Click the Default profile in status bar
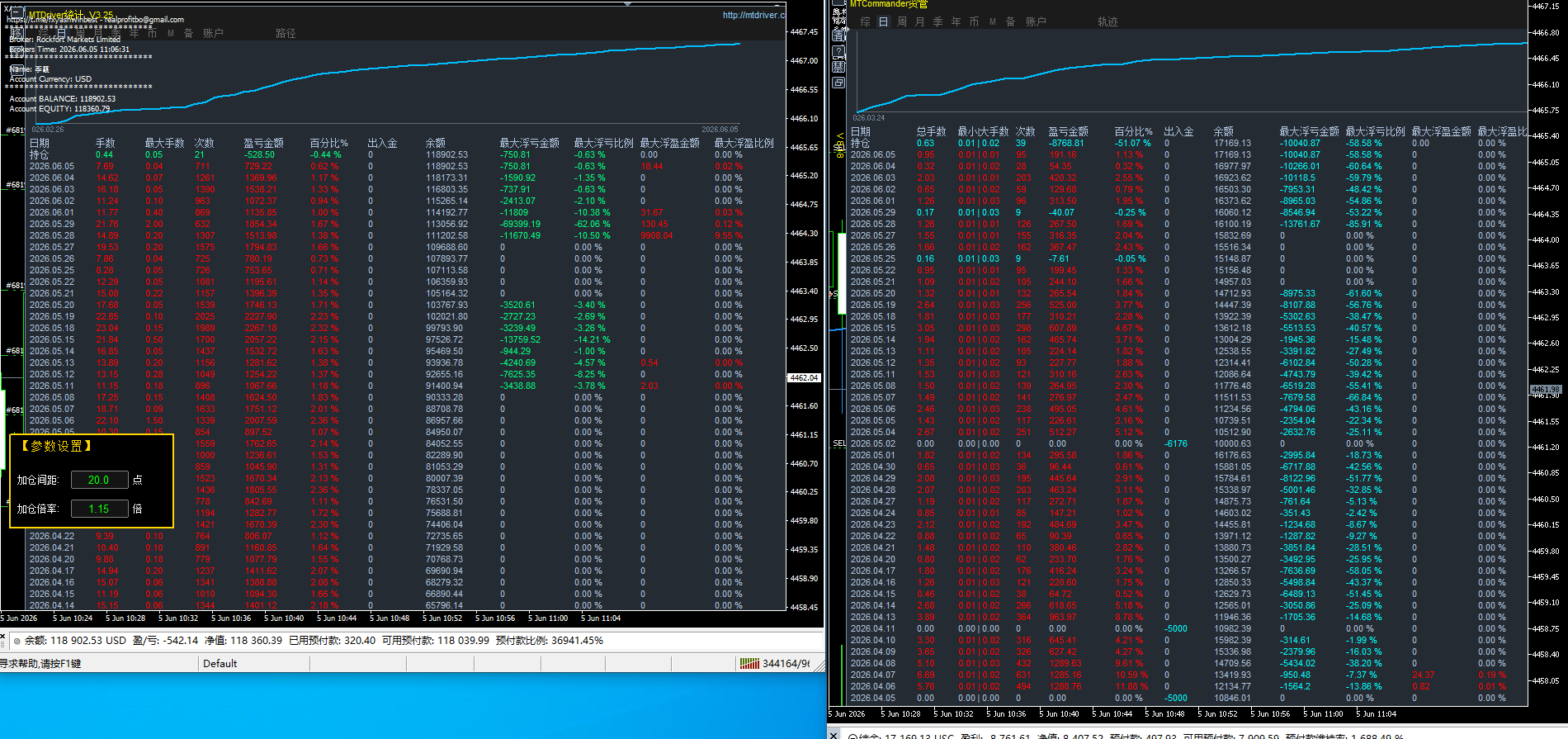1568x739 pixels. pos(220,663)
